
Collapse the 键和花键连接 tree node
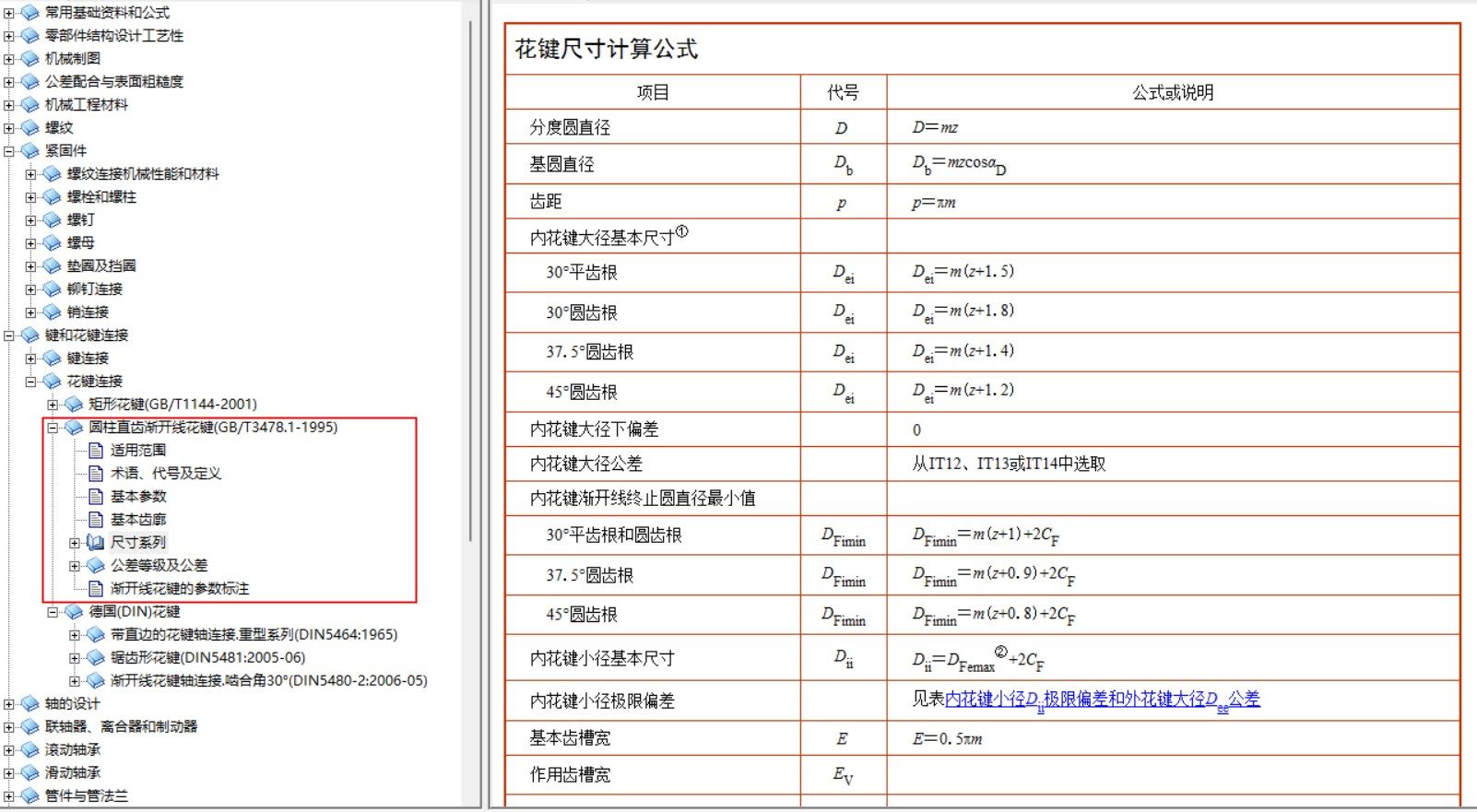pos(9,335)
